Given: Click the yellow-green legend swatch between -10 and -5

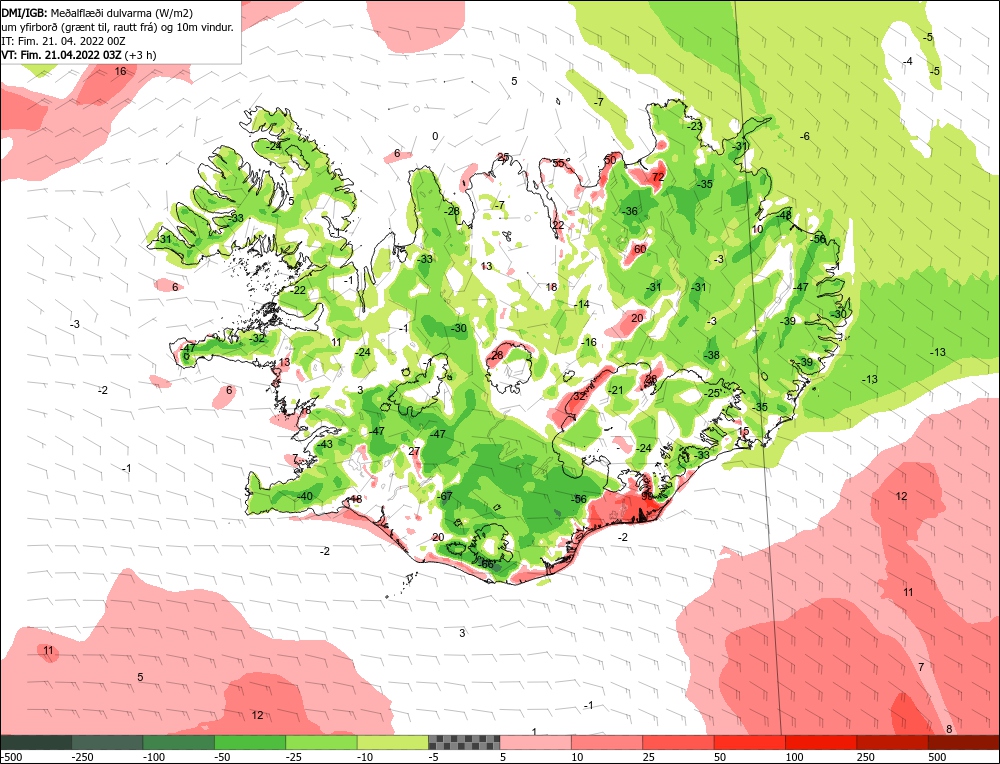Looking at the screenshot, I should coord(393,742).
